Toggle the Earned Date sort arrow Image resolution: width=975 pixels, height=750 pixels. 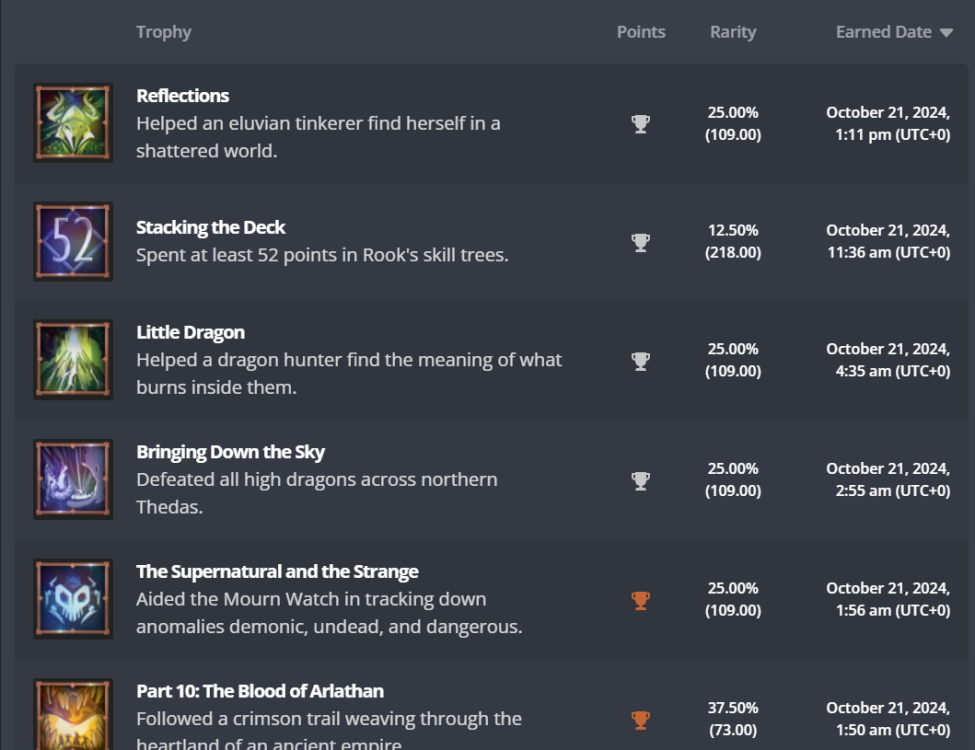(946, 33)
